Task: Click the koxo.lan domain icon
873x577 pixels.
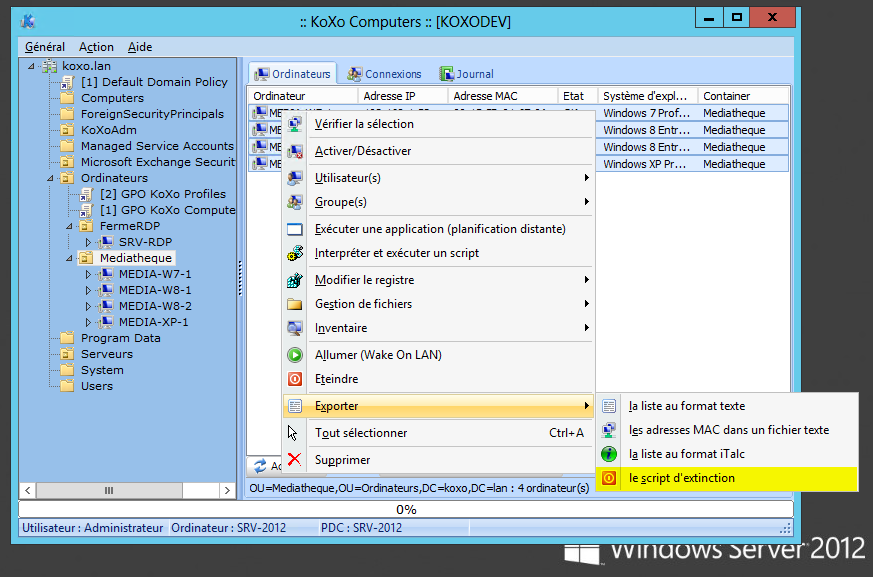Action: tap(50, 66)
